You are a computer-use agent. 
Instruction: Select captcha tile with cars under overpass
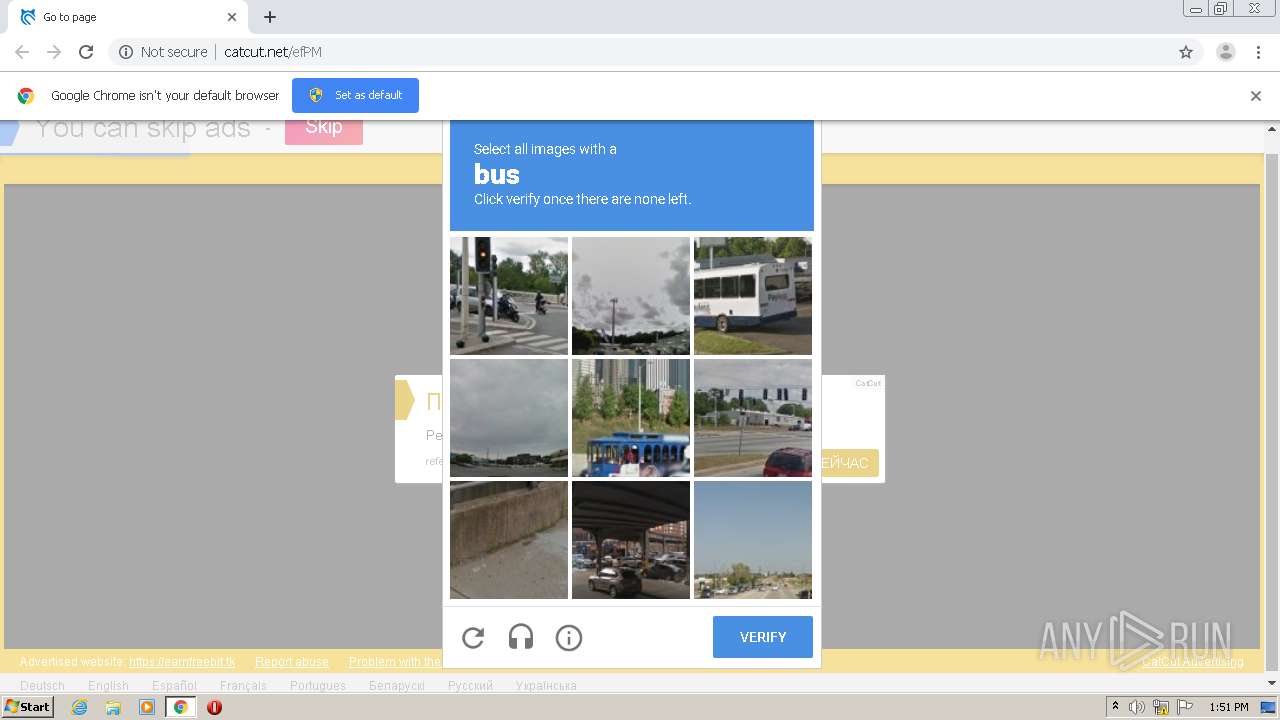pyautogui.click(x=631, y=540)
